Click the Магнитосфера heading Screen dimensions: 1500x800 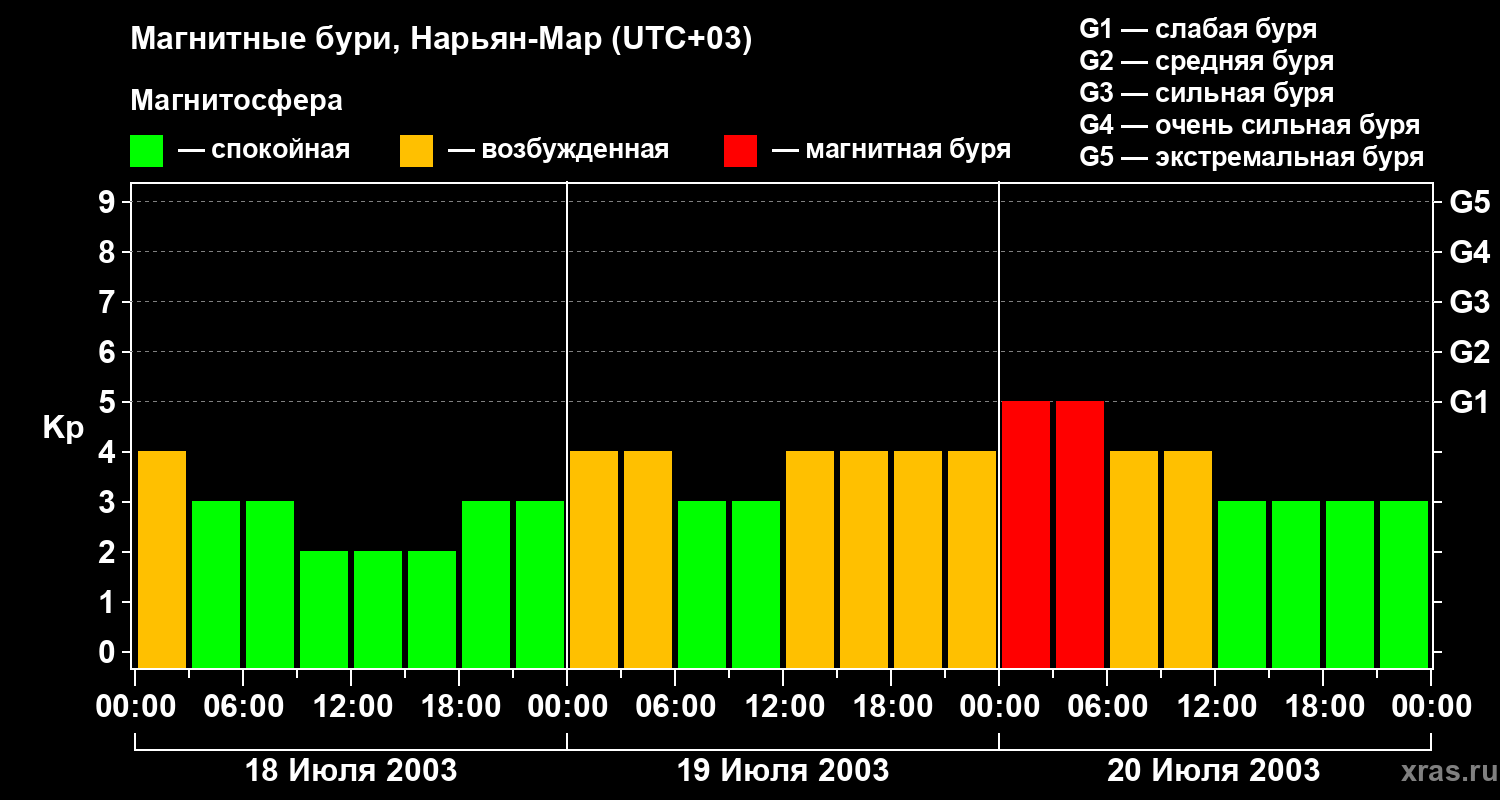click(236, 101)
